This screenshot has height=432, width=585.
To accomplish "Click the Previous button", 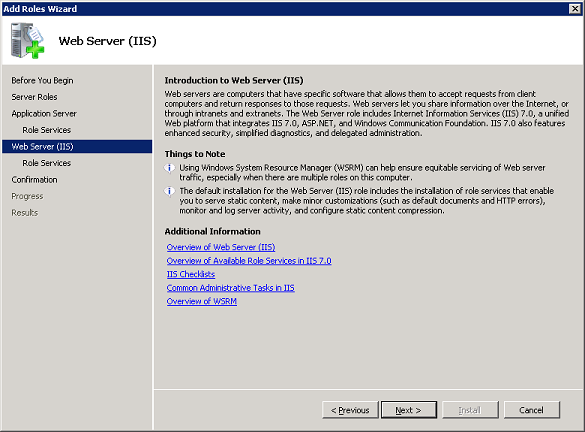I will click(350, 410).
